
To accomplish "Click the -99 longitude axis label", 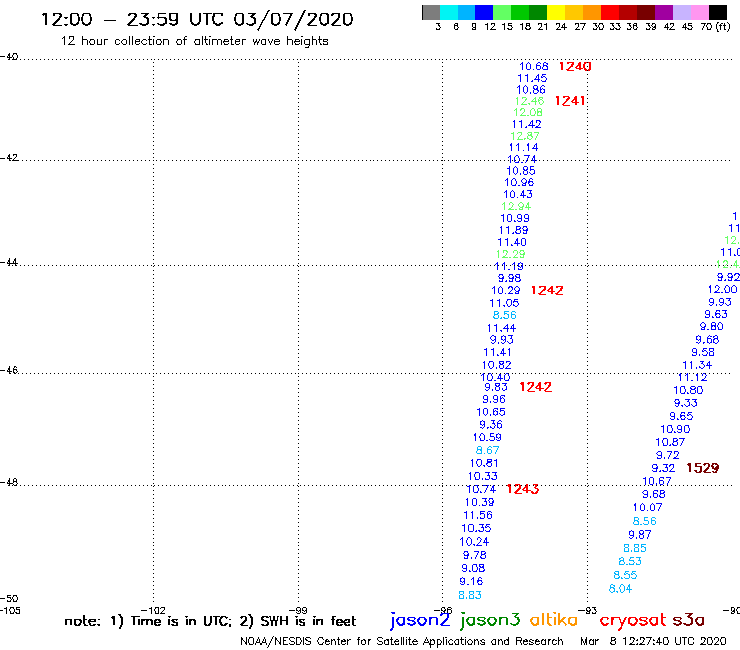I will pos(298,610).
